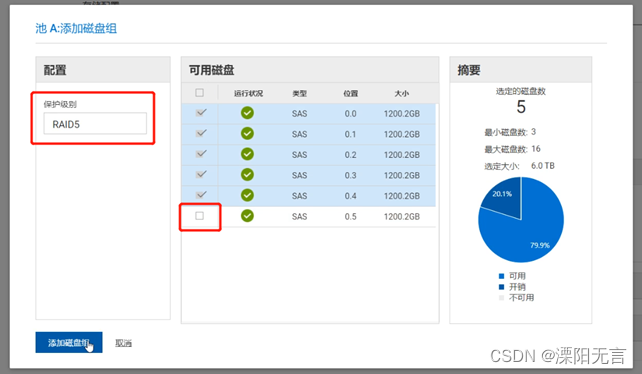Click the 取消 cancel link

pos(123,343)
